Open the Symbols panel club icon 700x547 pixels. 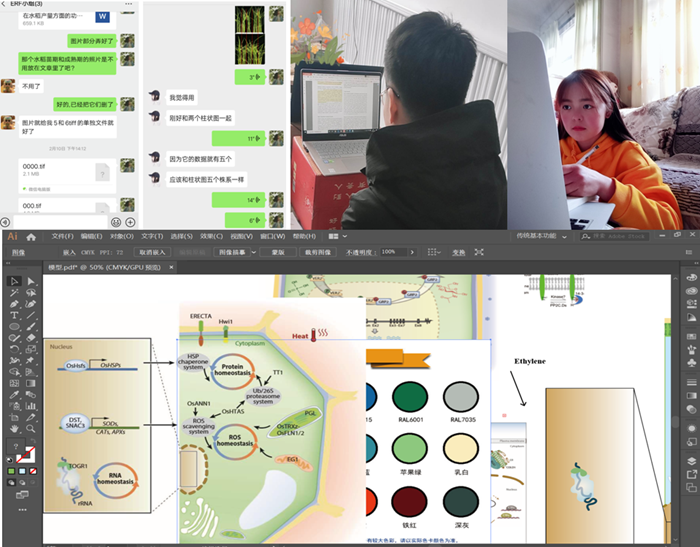(692, 362)
